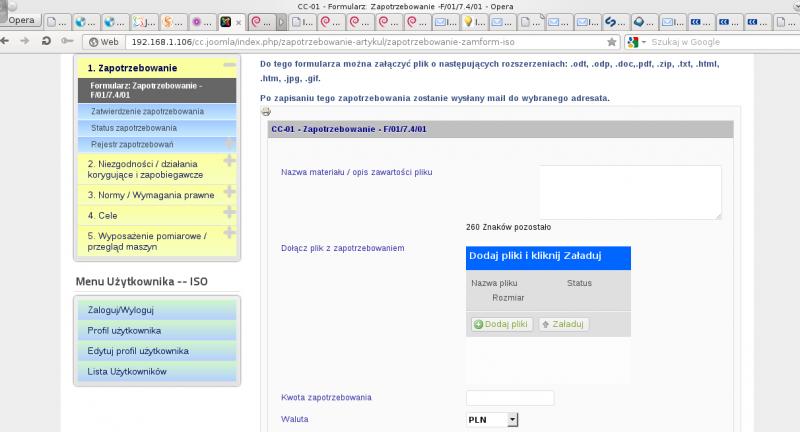Open the Waluta PLN currency dropdown
Viewport: 800px width, 432px height.
[513, 420]
